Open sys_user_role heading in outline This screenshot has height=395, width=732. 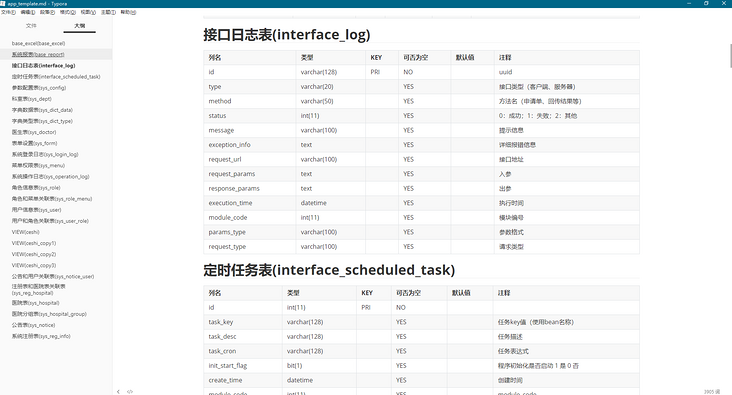(x=50, y=221)
